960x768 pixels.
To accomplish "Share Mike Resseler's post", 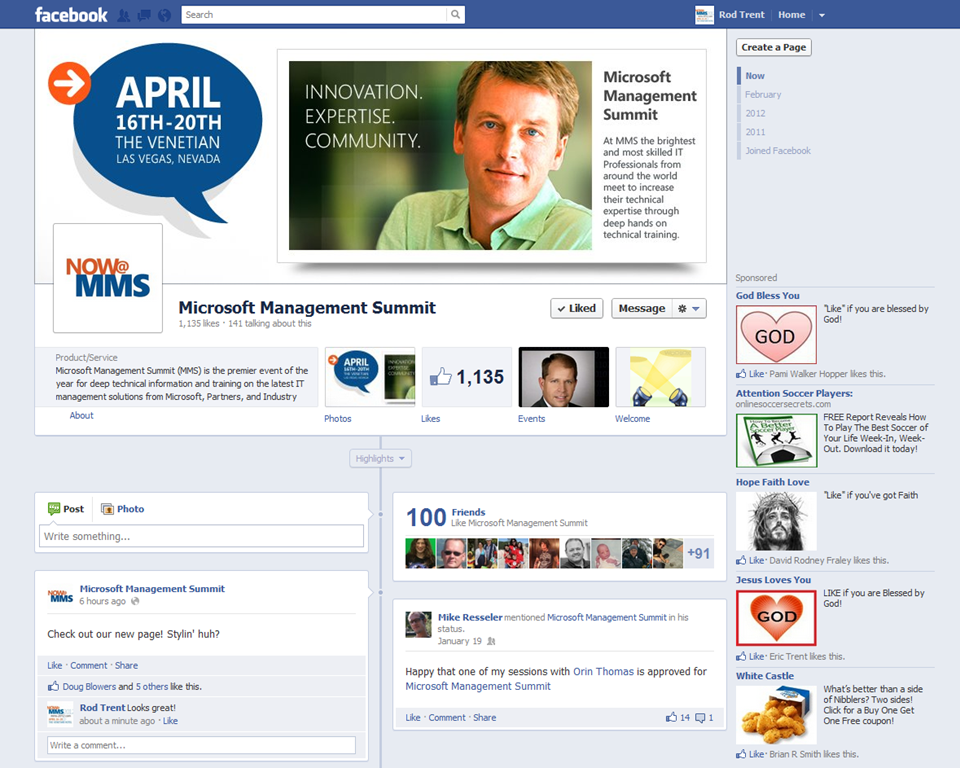I will [x=484, y=718].
